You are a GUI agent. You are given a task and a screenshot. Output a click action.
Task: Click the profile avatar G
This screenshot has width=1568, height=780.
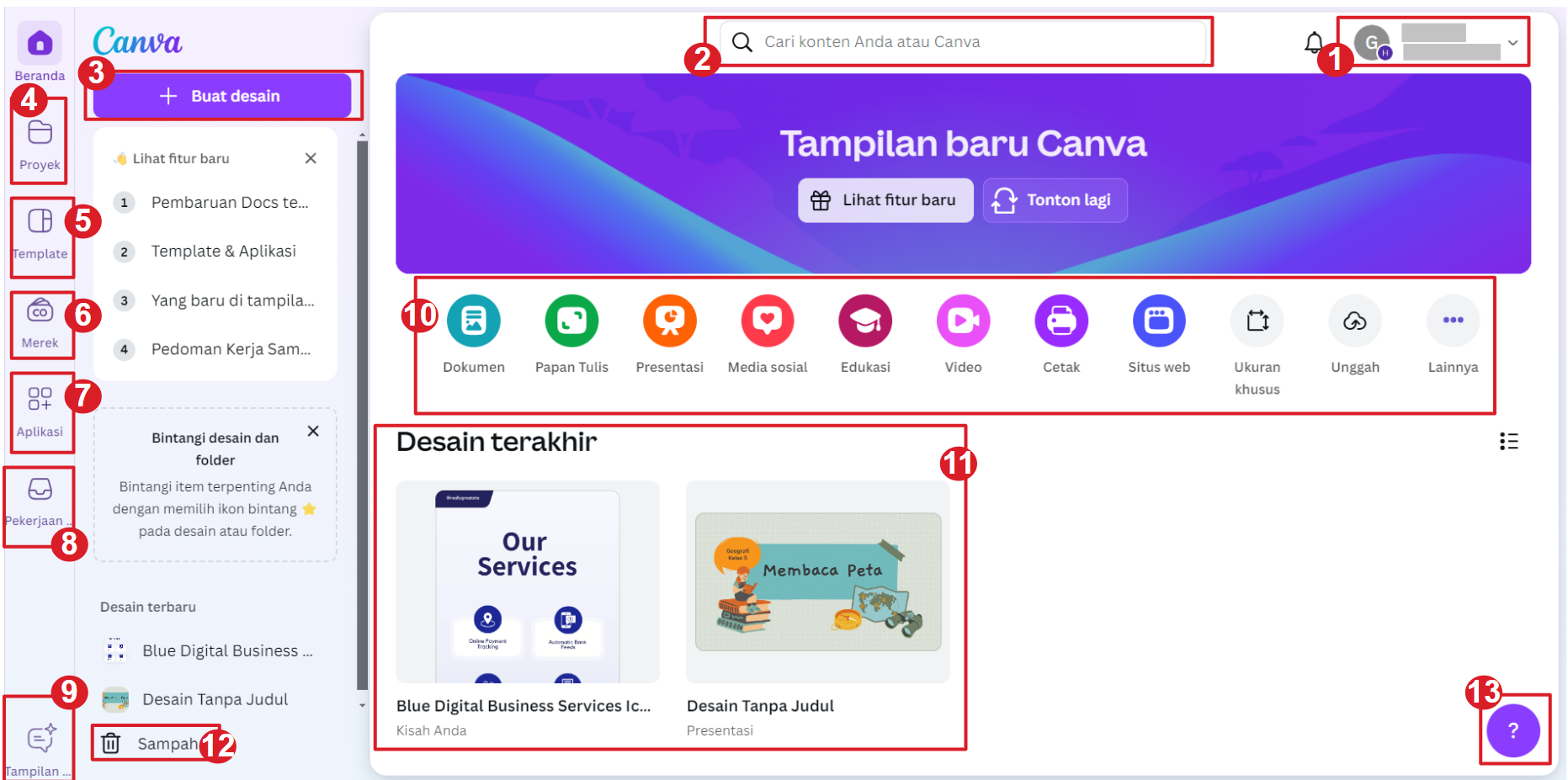tap(1372, 42)
